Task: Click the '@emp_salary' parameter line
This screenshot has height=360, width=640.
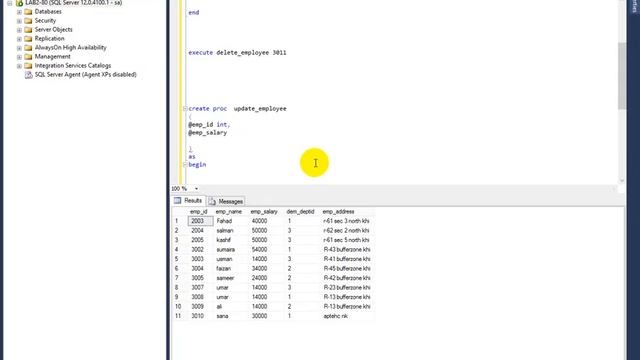Action: pos(207,133)
